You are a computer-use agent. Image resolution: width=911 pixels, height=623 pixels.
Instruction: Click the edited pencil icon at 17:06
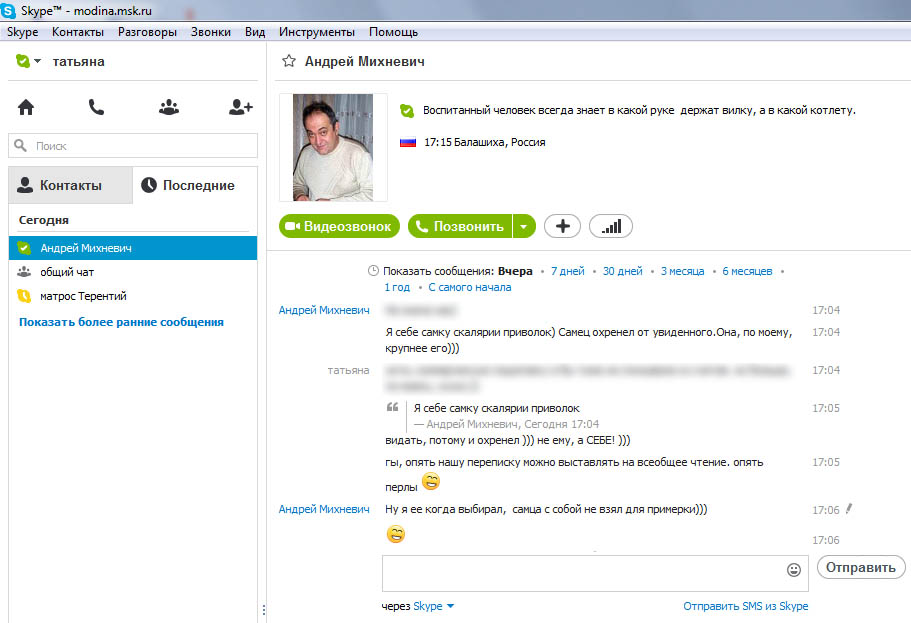coord(849,509)
